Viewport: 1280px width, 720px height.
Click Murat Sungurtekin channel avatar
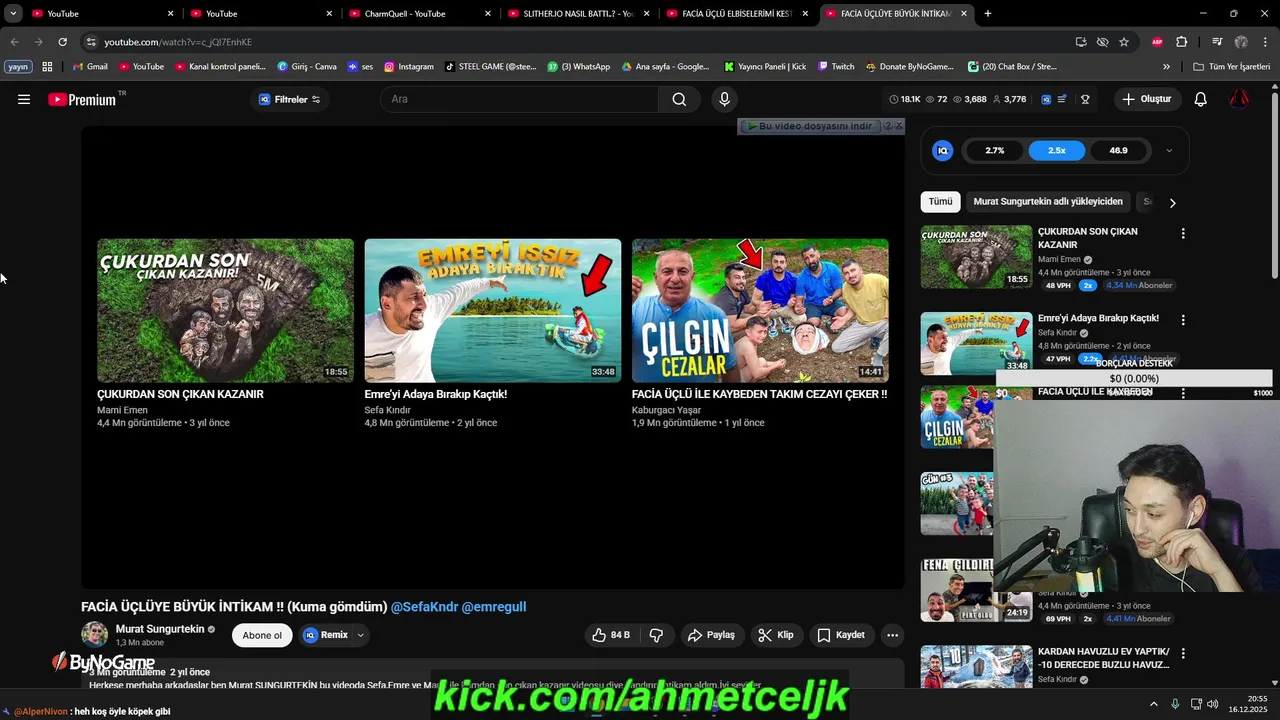[x=95, y=634]
